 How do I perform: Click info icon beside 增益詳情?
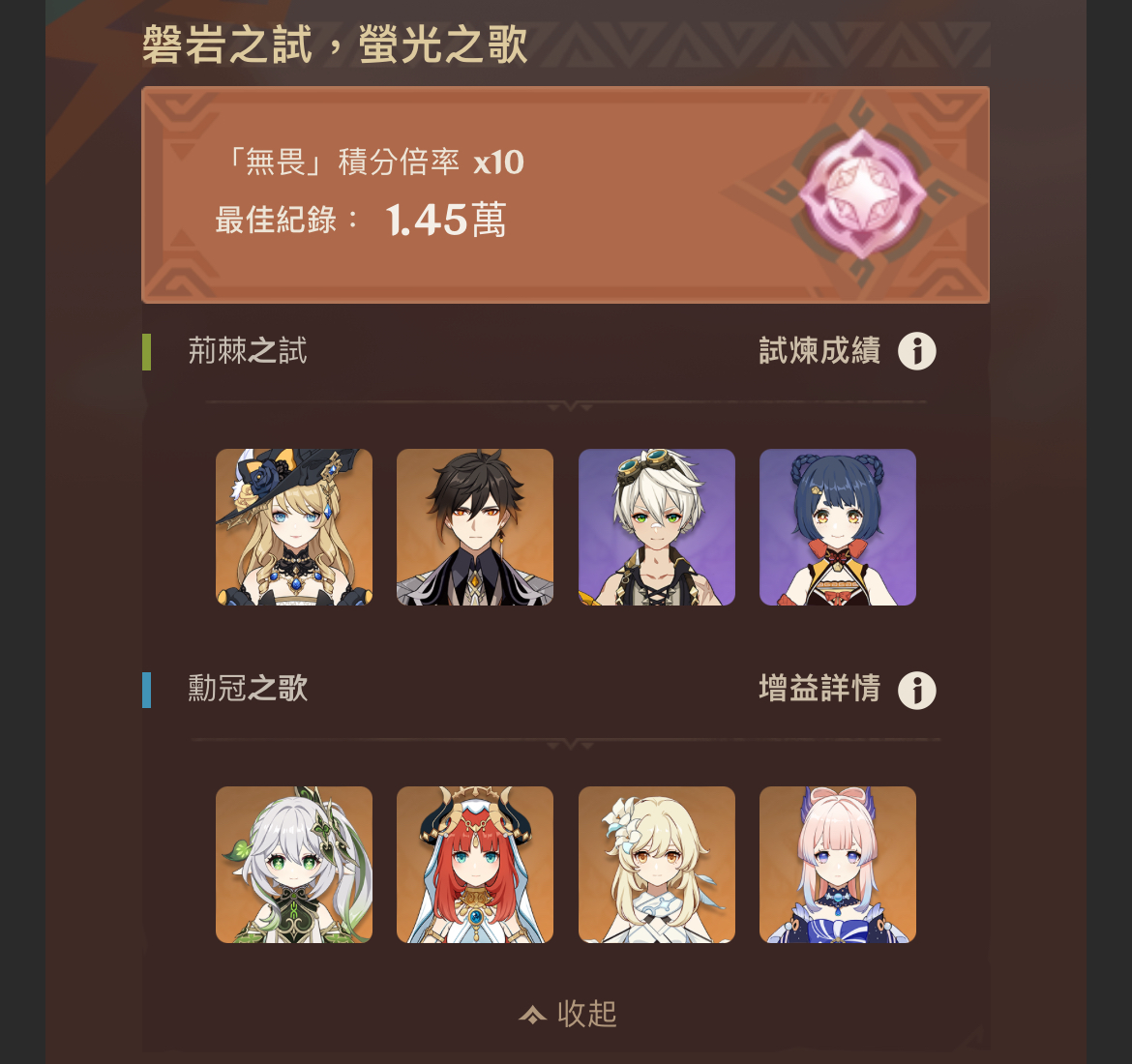917,690
